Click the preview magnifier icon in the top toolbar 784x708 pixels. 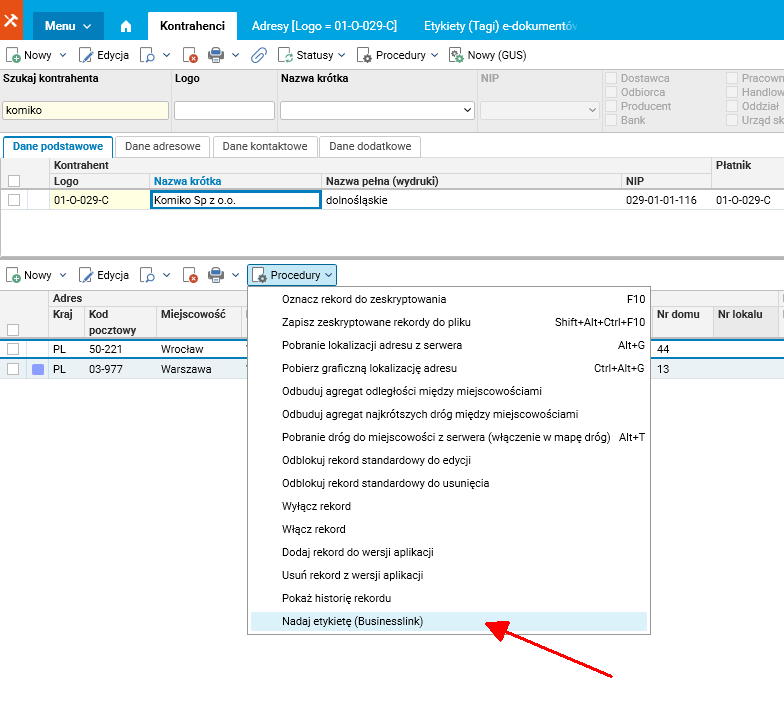coord(147,55)
